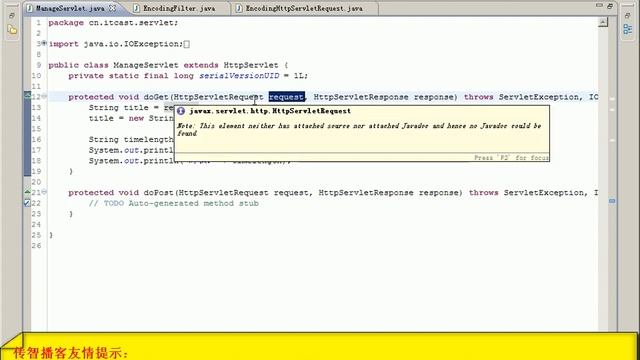Click the 'System.out.println' call on line 17

coord(131,150)
